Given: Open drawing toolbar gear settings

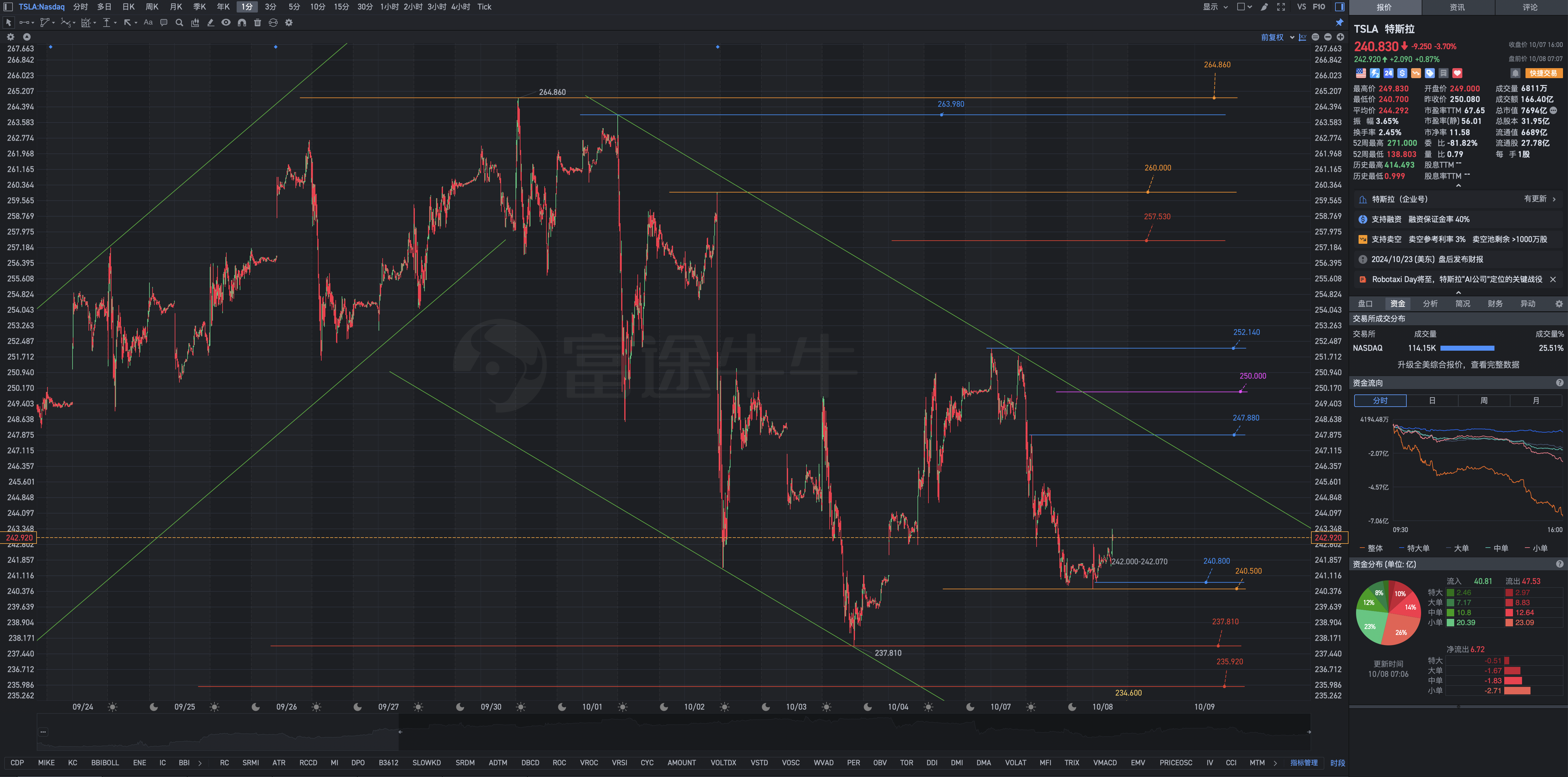Looking at the screenshot, I should pos(289,23).
